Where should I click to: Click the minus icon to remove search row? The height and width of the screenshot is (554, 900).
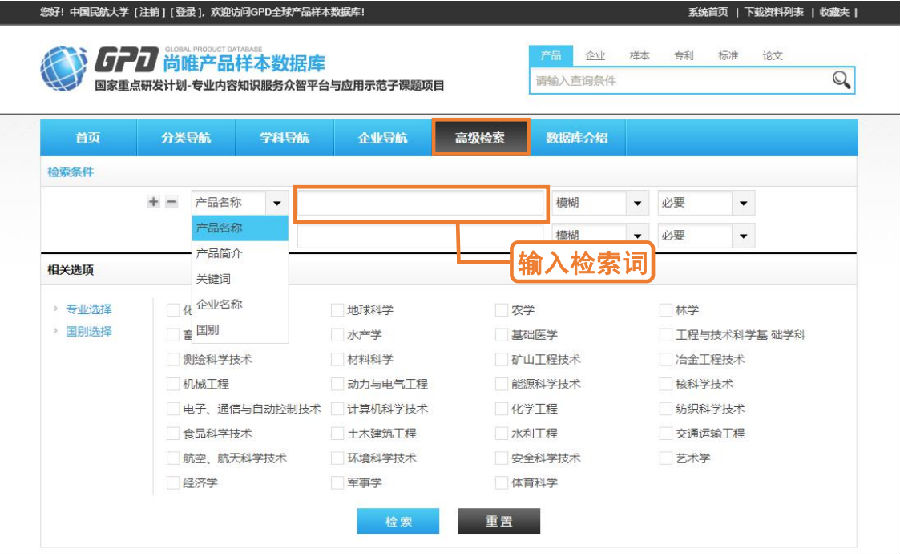coord(171,202)
